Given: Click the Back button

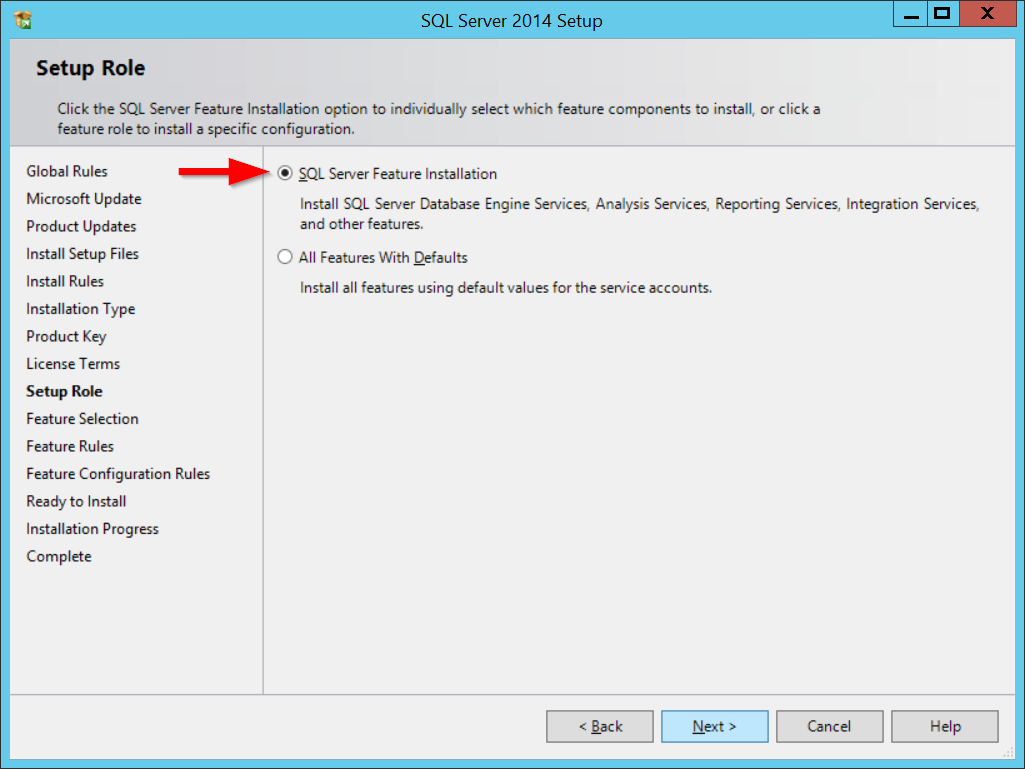Looking at the screenshot, I should [600, 727].
